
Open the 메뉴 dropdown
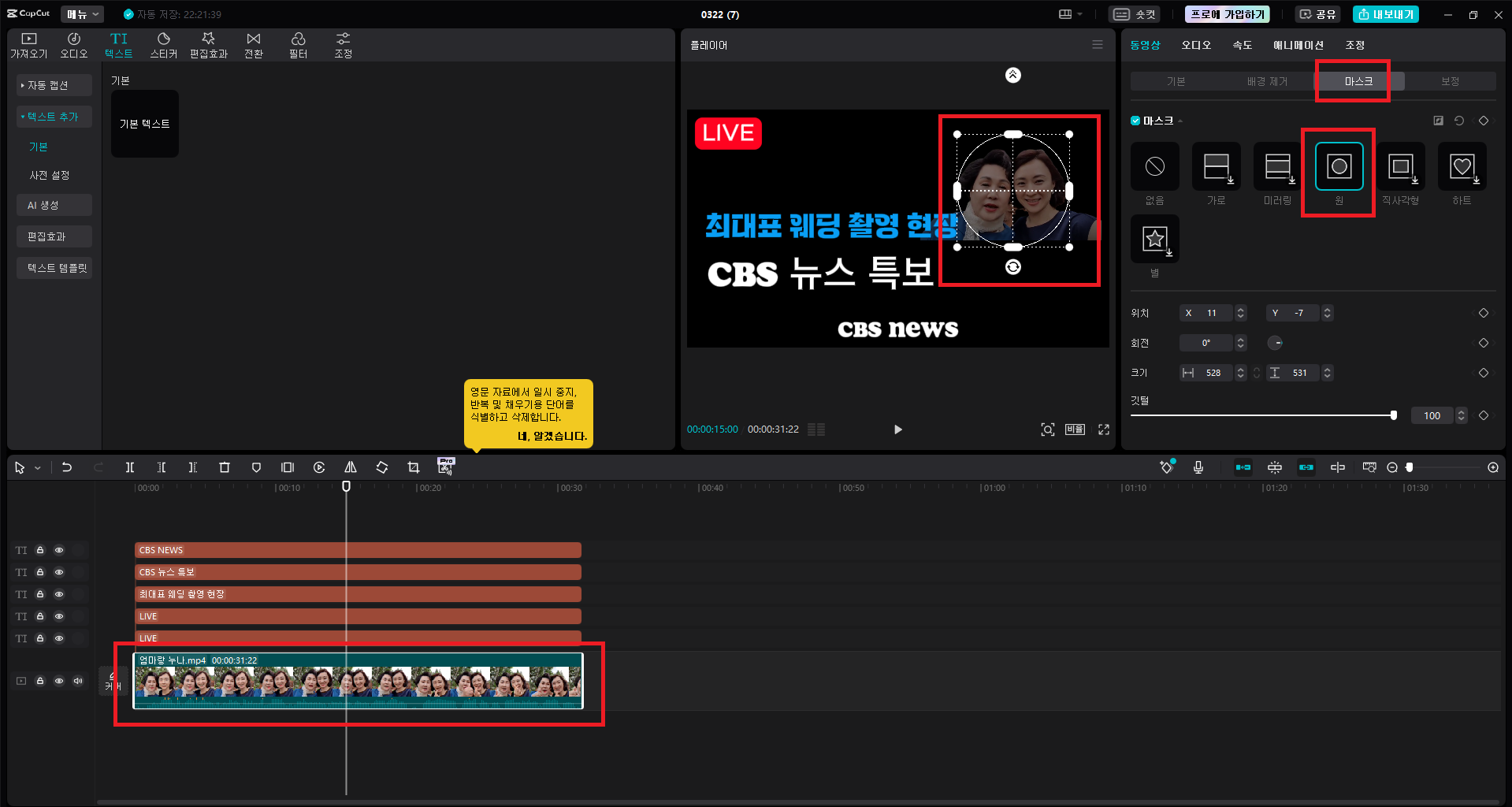click(83, 14)
